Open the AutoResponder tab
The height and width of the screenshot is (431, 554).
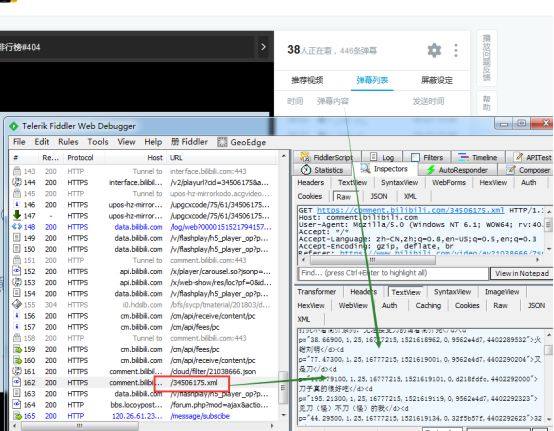[457, 170]
